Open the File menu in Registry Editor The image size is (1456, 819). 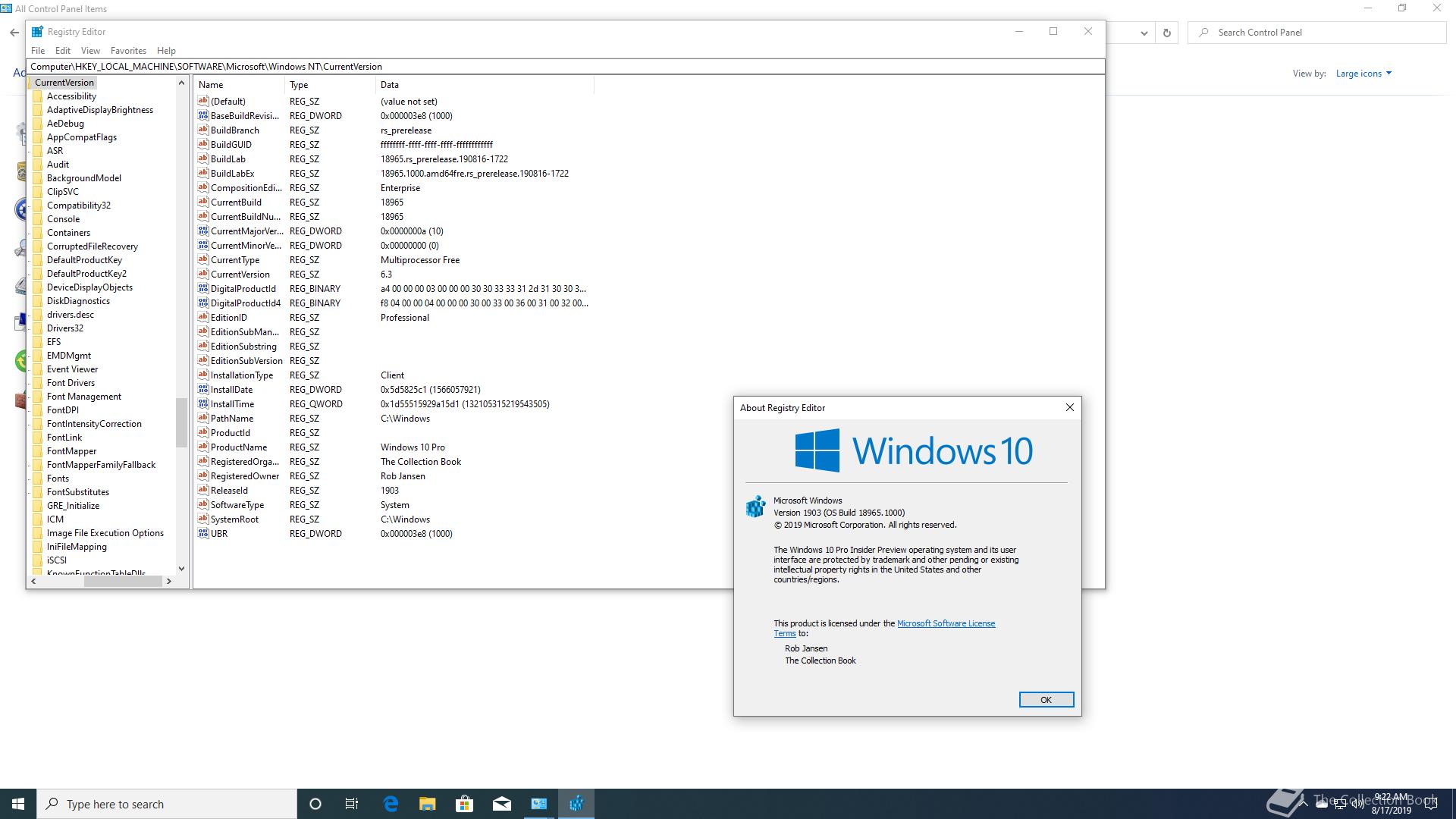pos(38,51)
